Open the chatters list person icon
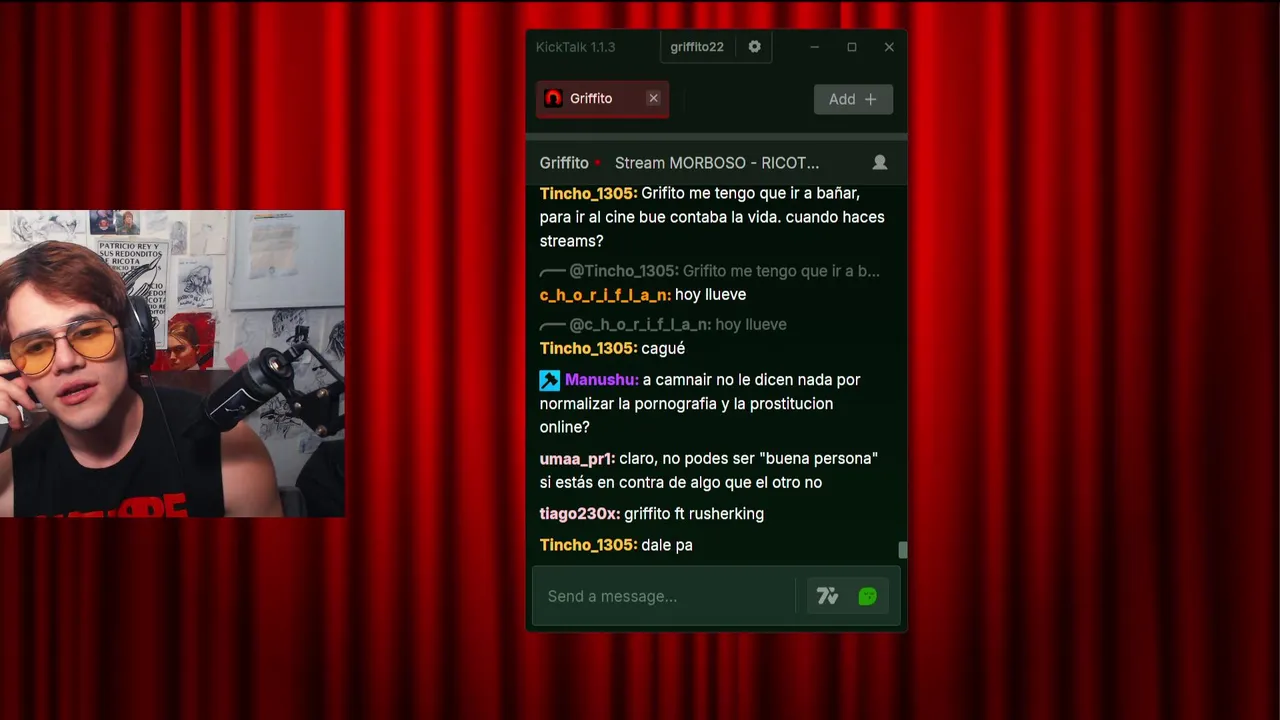Viewport: 1280px width, 720px height. (880, 162)
